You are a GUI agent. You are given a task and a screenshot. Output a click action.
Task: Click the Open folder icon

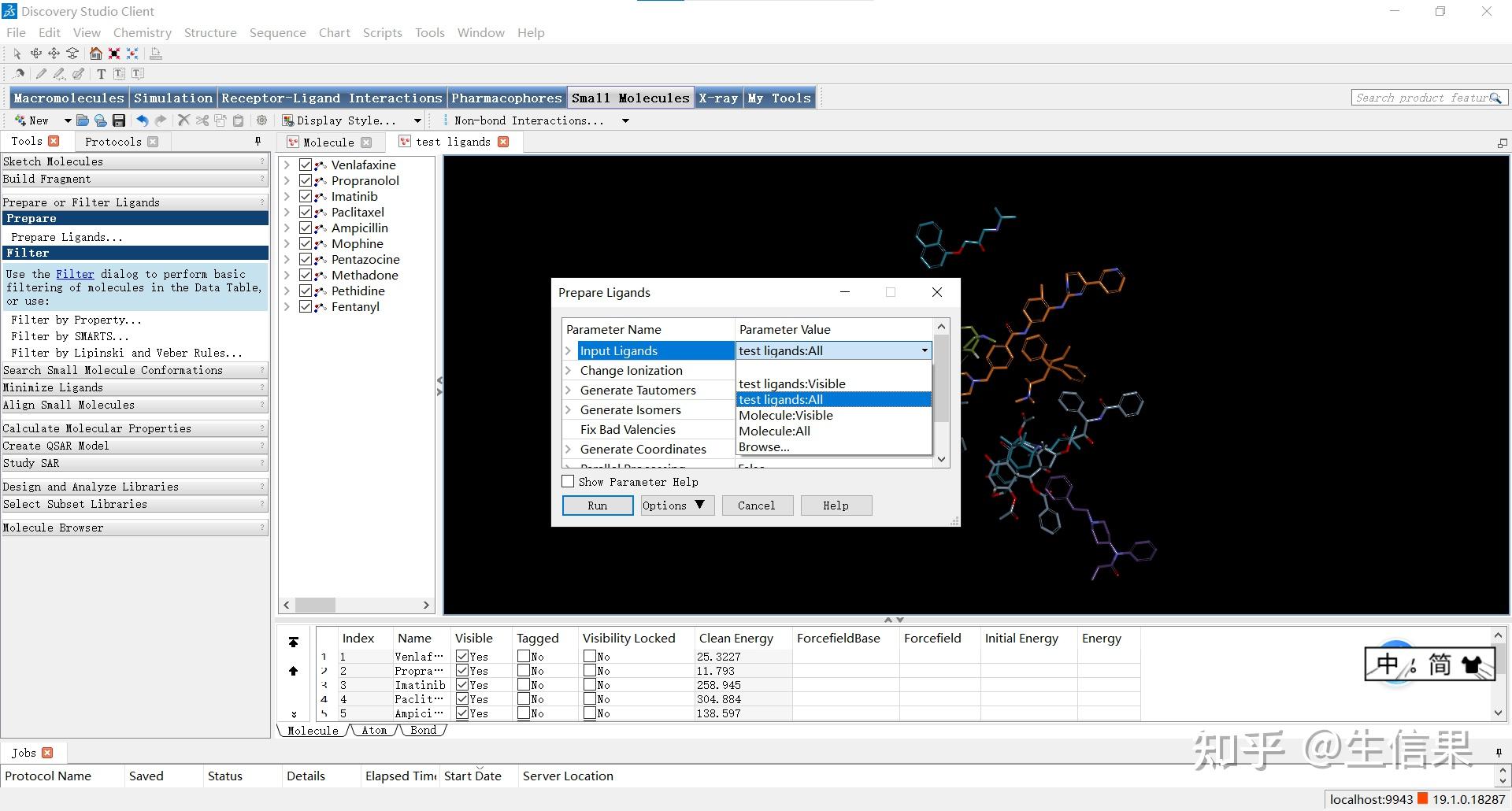click(x=82, y=120)
